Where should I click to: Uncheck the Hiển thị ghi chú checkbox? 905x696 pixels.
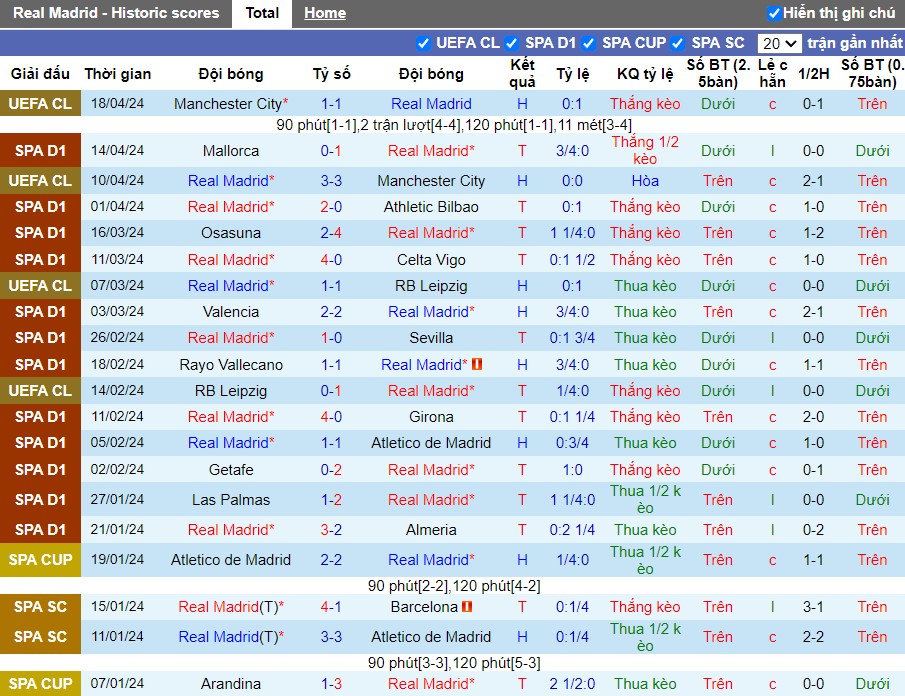pyautogui.click(x=774, y=13)
